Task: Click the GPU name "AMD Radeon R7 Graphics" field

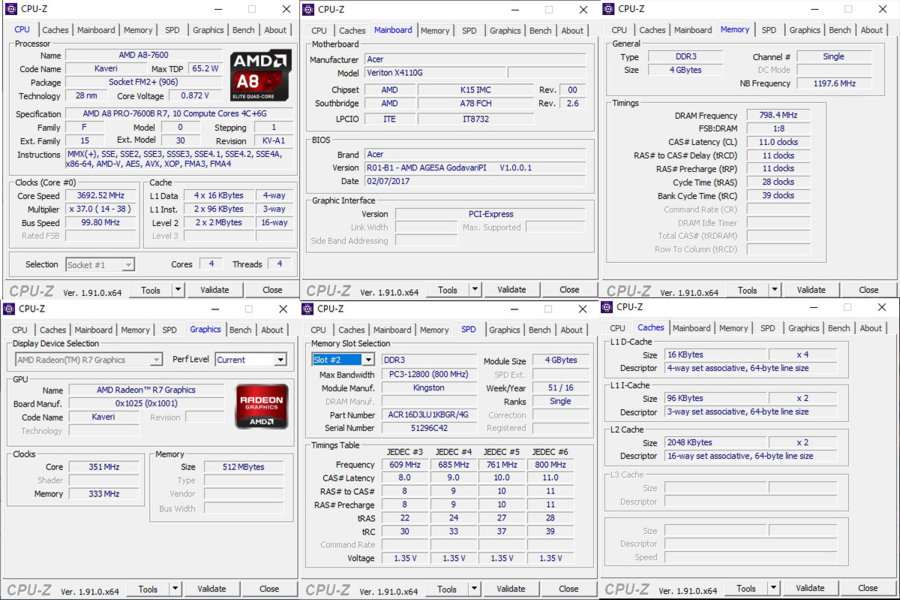Action: (x=146, y=390)
